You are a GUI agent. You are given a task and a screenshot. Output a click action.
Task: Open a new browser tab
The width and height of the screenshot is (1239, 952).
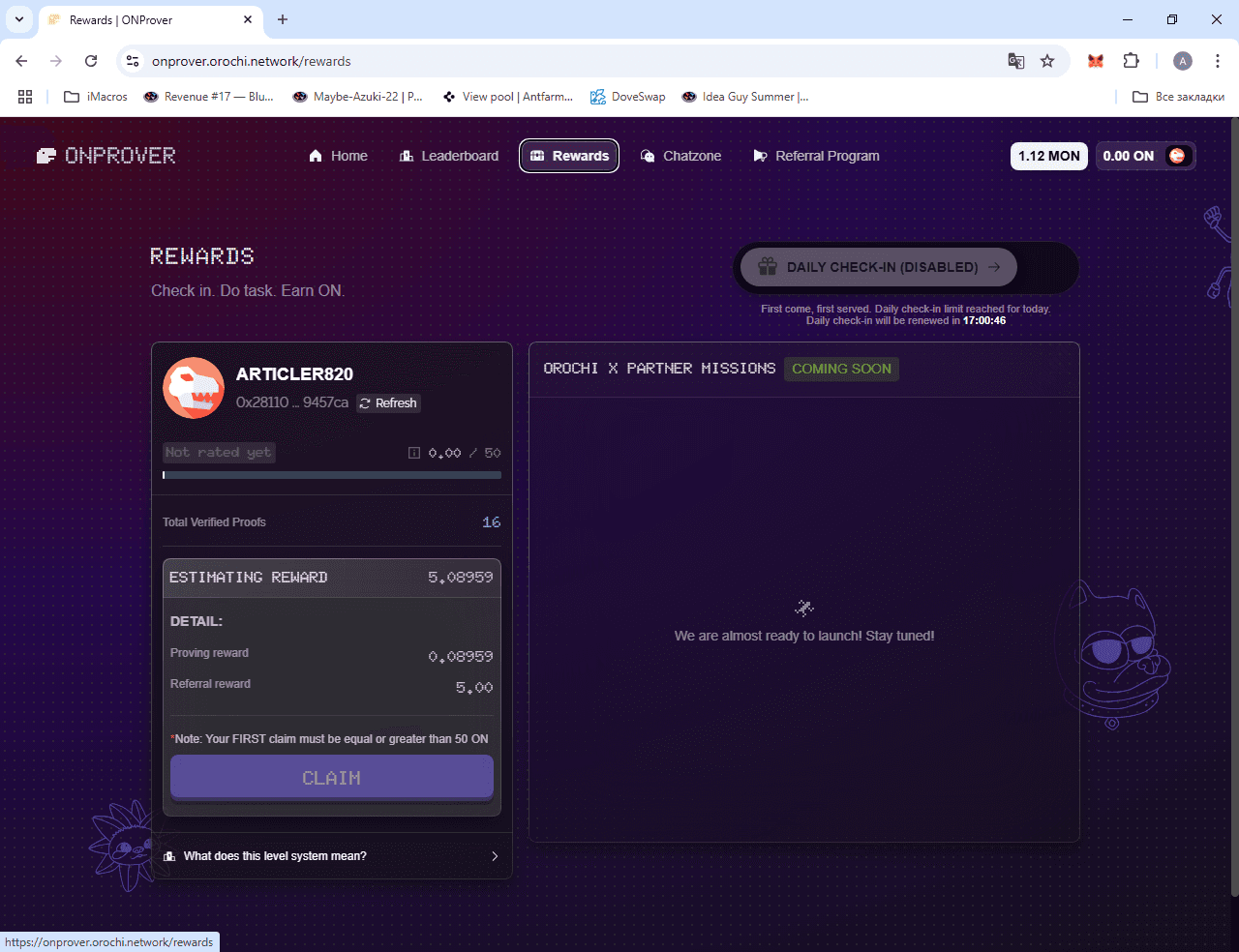coord(283,19)
